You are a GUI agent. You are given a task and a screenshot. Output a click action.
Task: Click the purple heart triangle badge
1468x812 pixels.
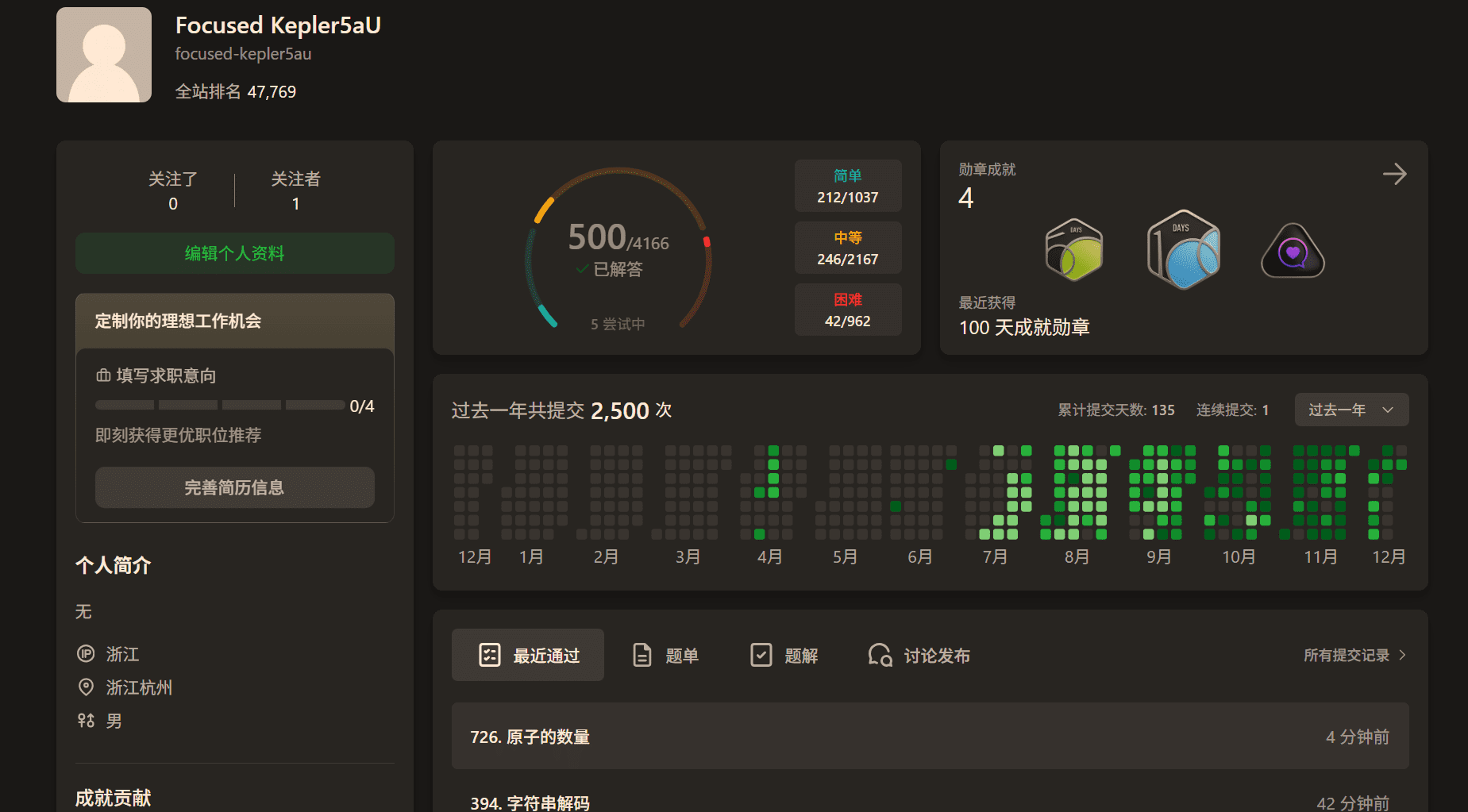1293,252
